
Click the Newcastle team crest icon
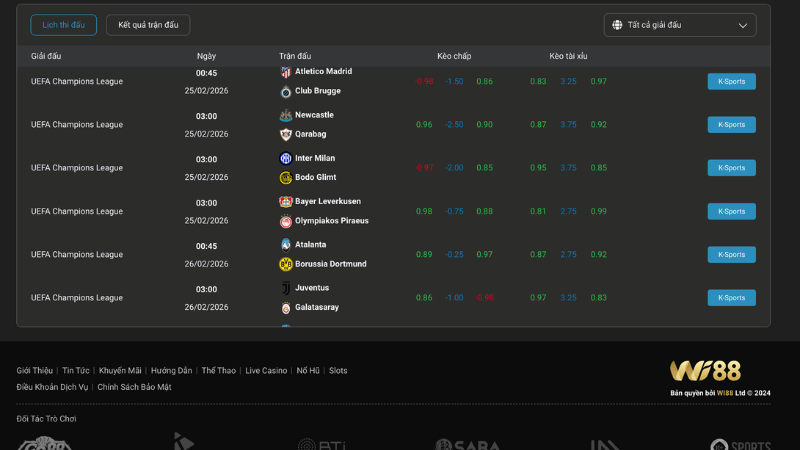tap(285, 115)
